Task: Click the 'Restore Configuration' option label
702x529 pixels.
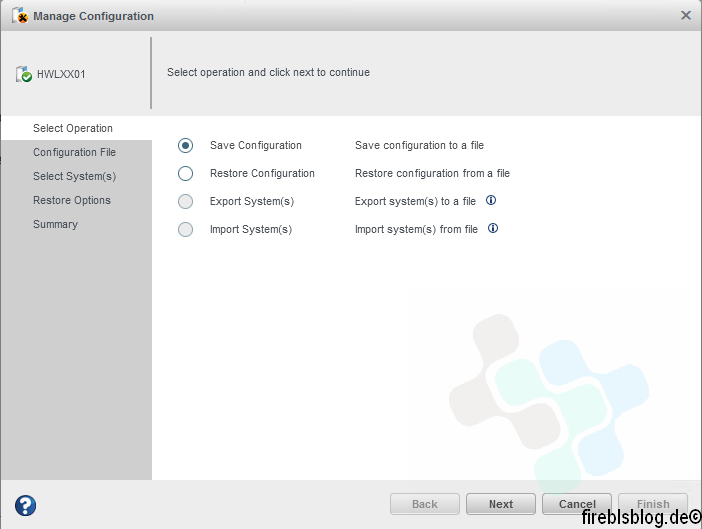Action: 262,173
